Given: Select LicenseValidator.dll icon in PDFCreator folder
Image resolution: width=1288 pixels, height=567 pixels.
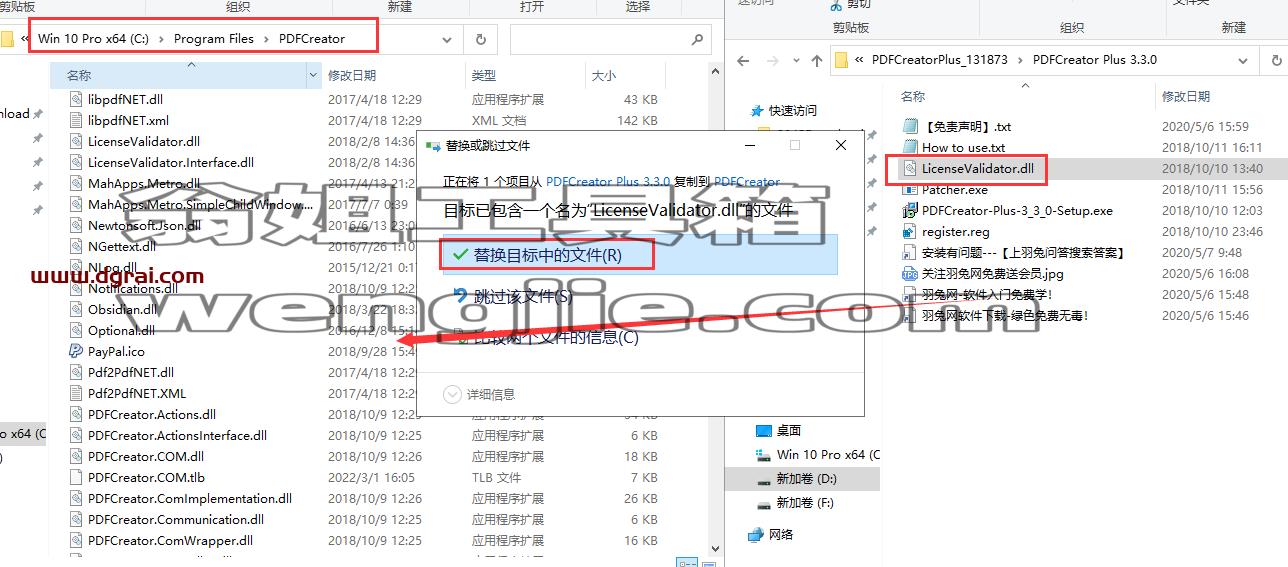Looking at the screenshot, I should click(77, 141).
